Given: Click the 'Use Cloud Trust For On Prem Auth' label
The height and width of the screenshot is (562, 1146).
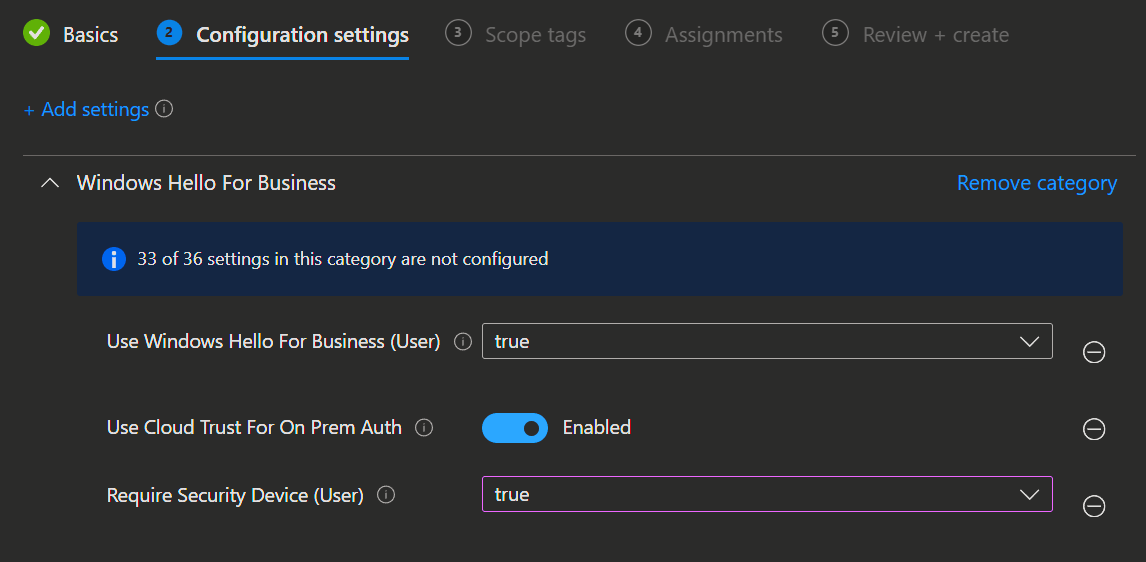Looking at the screenshot, I should 254,428.
